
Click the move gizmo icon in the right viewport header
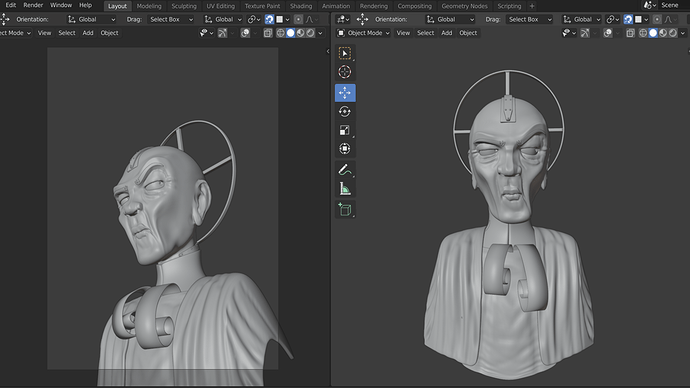pyautogui.click(x=362, y=19)
